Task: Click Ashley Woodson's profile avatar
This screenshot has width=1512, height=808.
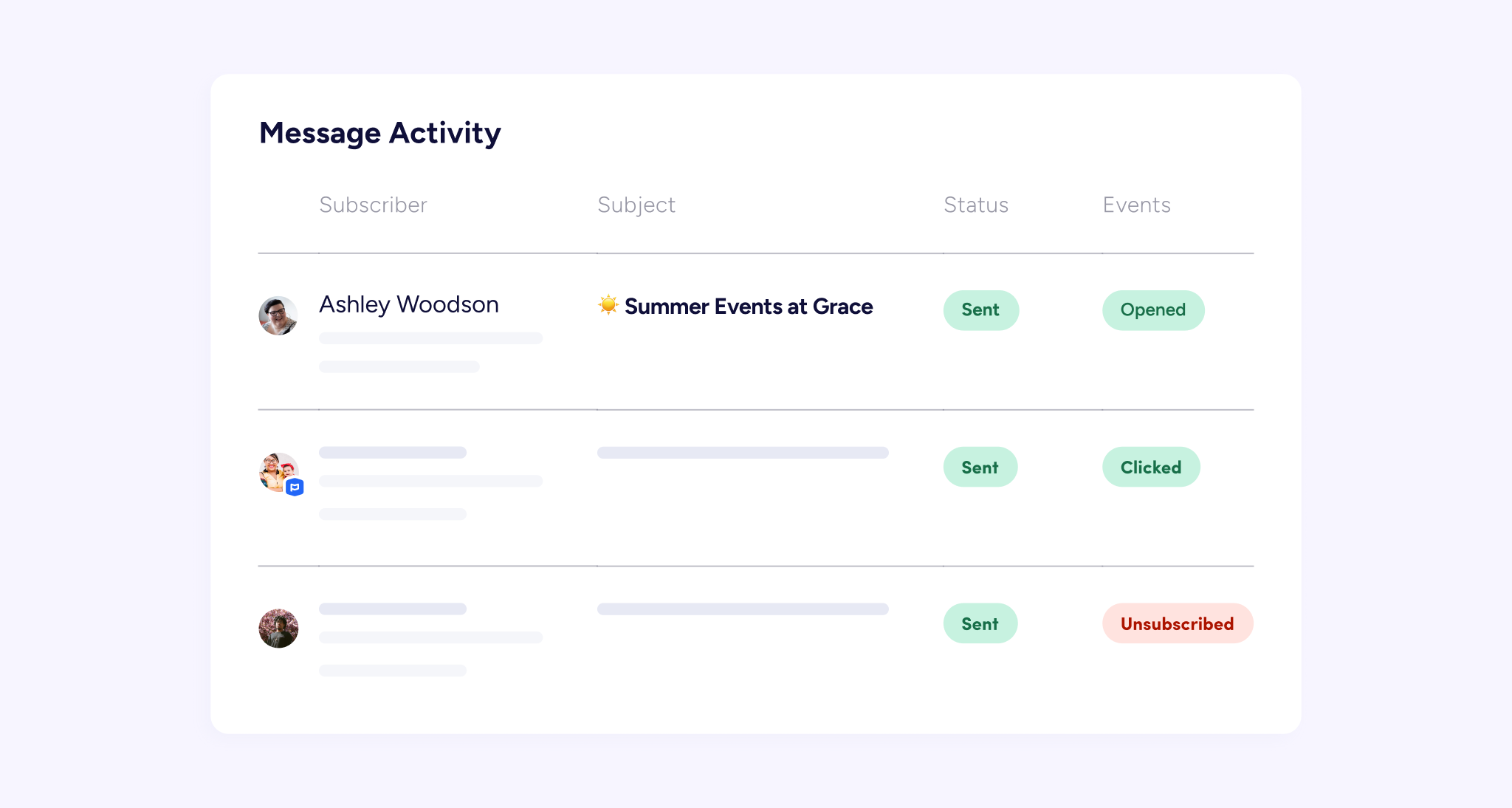Action: [278, 316]
